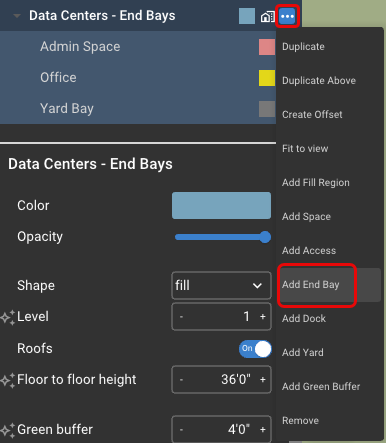
Task: Click sparkle icon beside Floor to floor height
Action: click(x=8, y=380)
